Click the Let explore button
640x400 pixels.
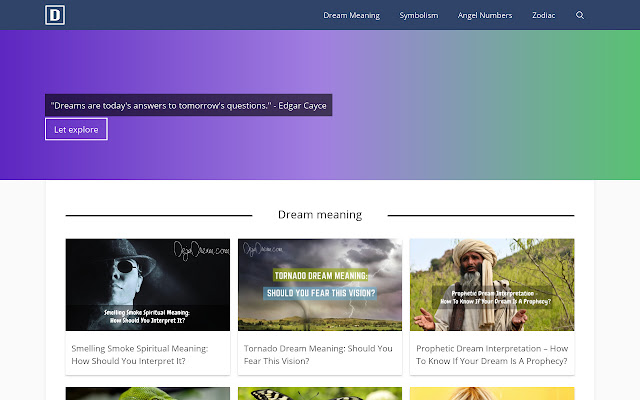click(76, 129)
